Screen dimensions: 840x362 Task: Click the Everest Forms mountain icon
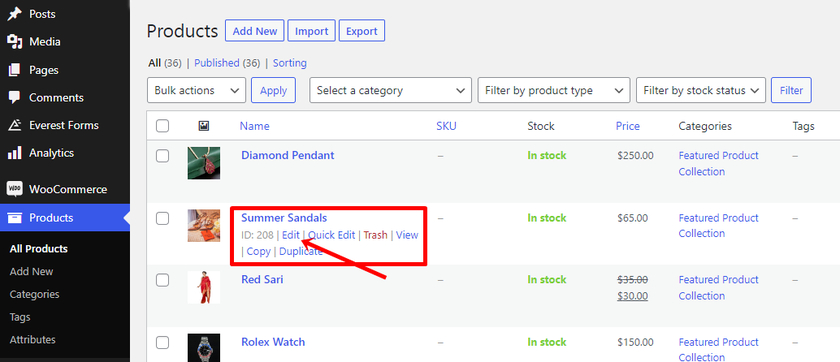click(x=14, y=125)
